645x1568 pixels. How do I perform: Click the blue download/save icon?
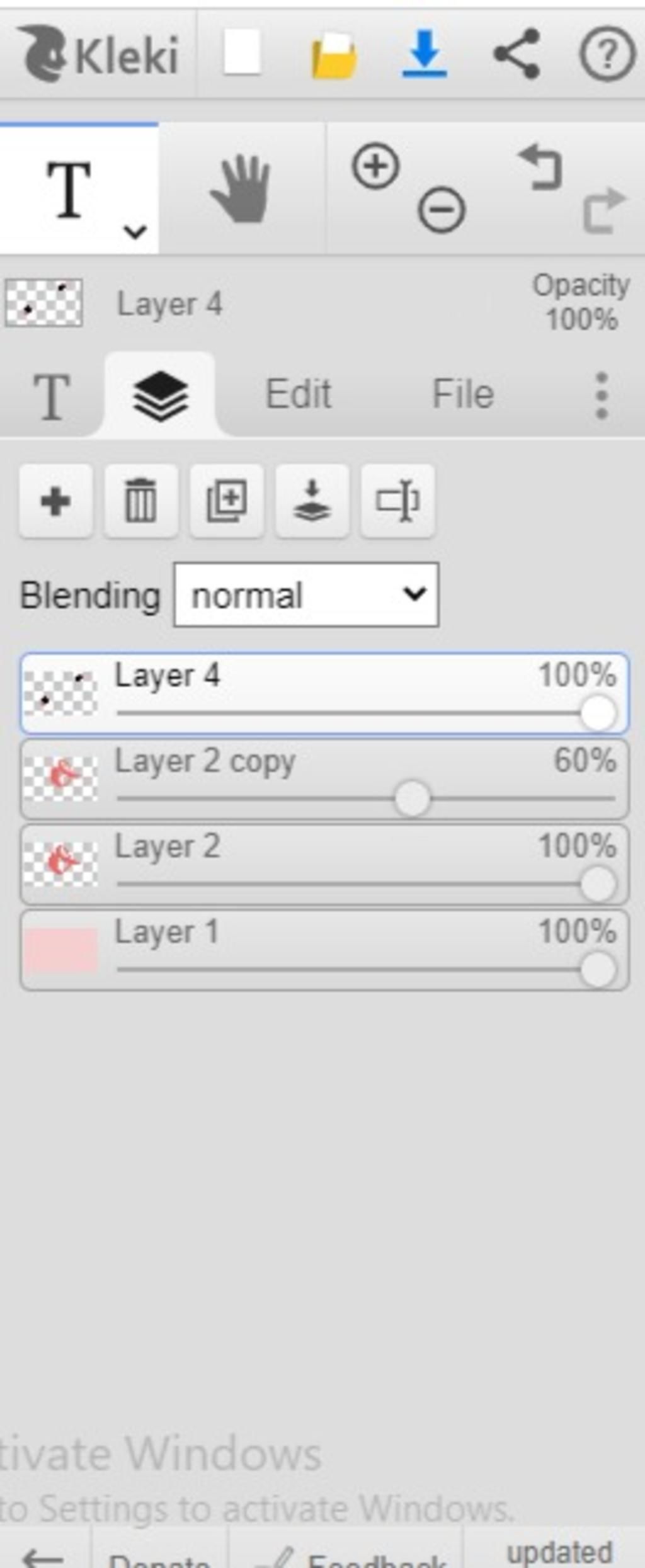tap(425, 54)
